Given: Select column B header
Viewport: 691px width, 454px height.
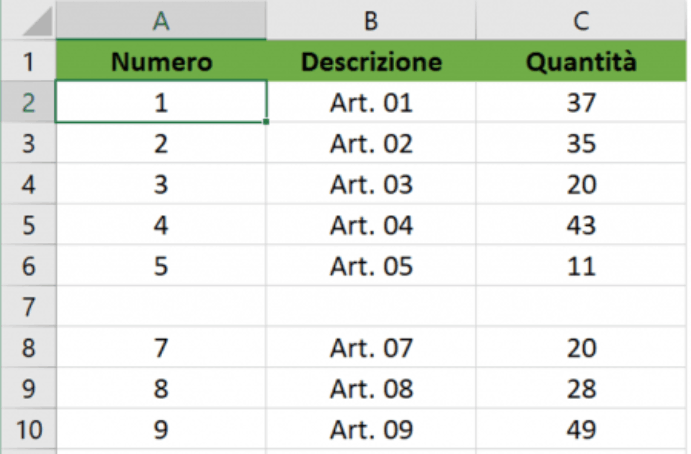Looking at the screenshot, I should 371,20.
